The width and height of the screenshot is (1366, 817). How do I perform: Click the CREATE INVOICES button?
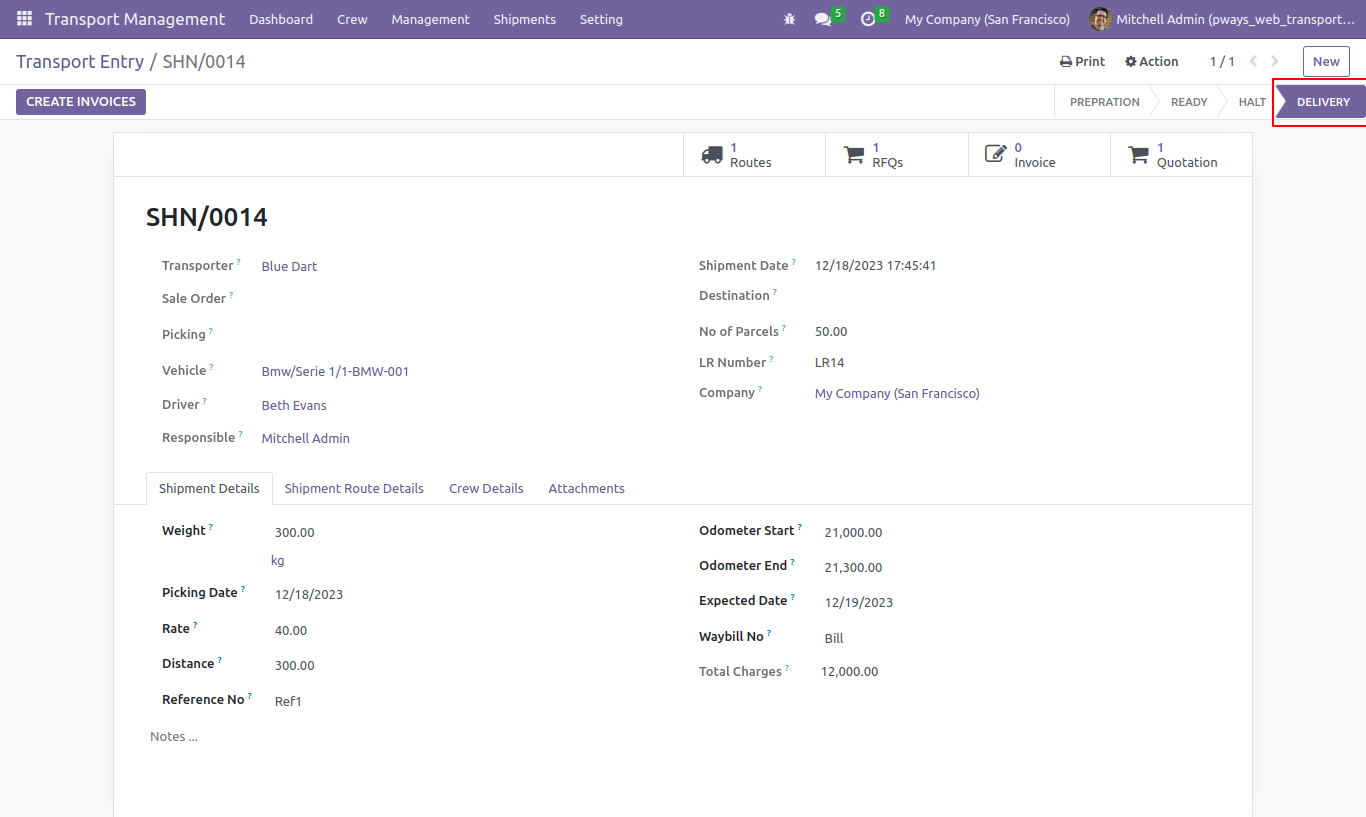(81, 102)
